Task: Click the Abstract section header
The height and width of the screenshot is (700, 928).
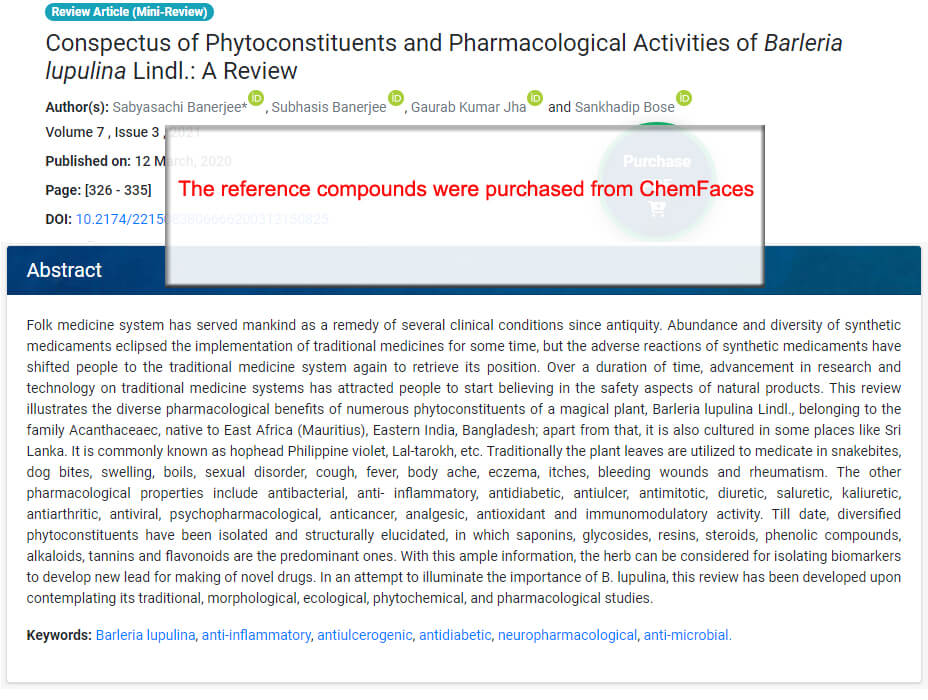Action: point(463,270)
